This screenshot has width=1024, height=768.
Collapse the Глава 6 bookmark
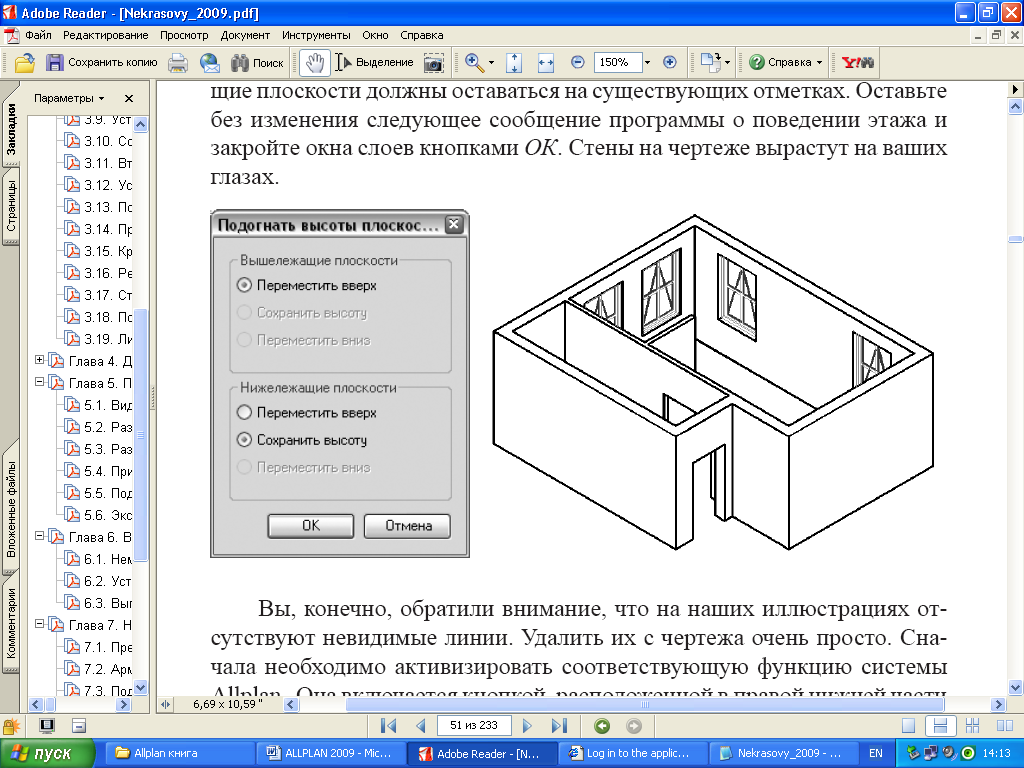click(x=39, y=536)
